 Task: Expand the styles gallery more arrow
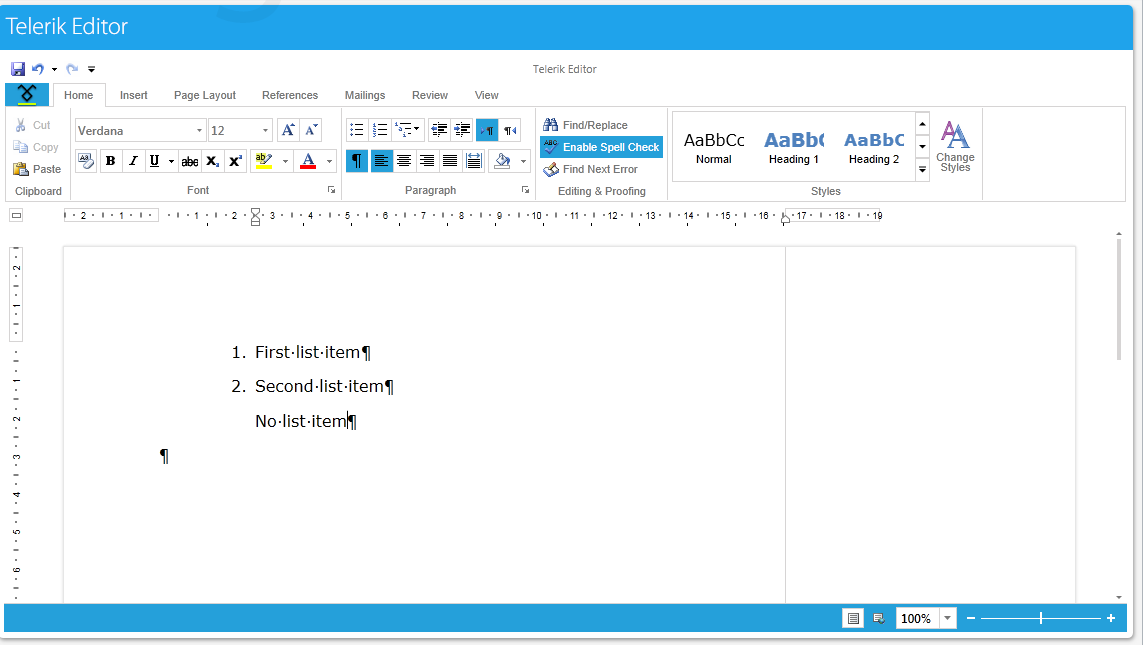pos(922,169)
